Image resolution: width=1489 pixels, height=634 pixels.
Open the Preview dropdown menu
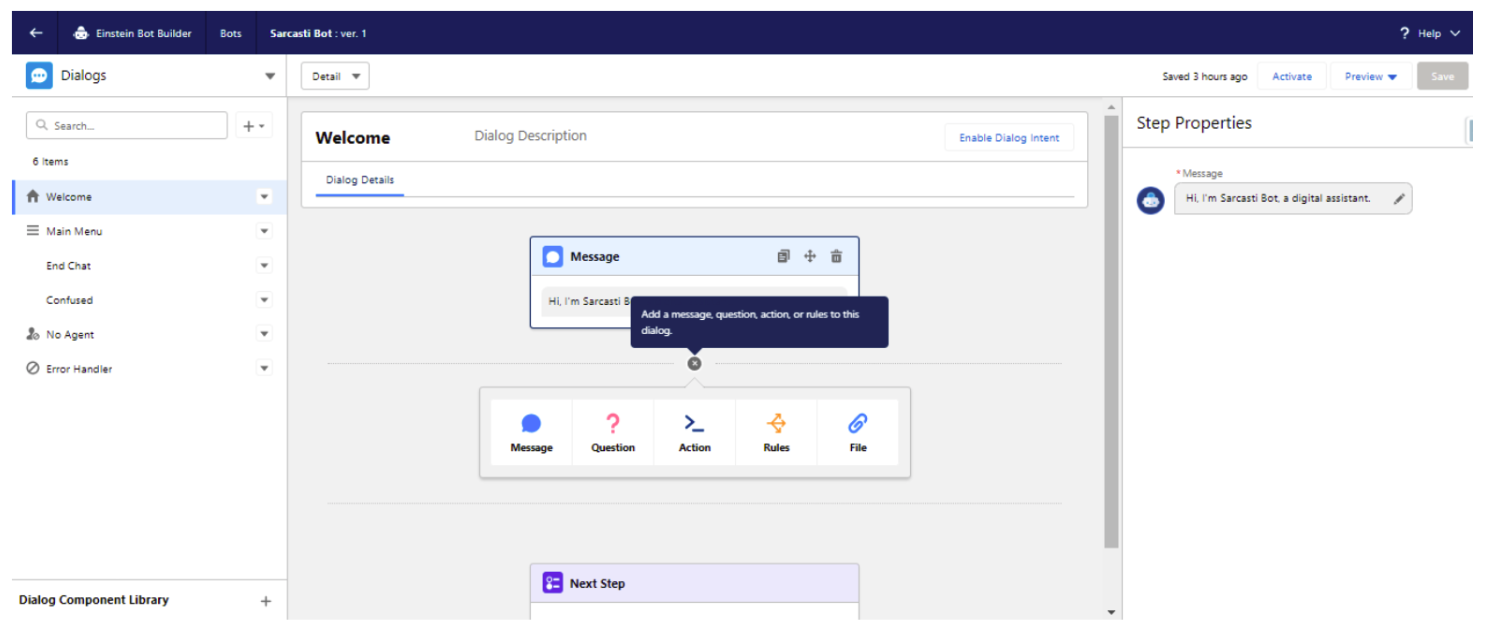click(x=1370, y=76)
